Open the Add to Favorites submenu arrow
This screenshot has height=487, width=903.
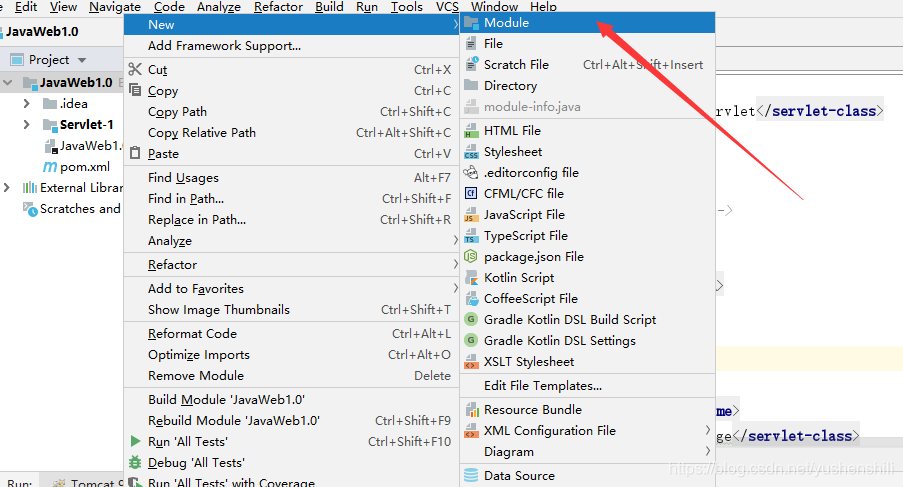pos(455,288)
